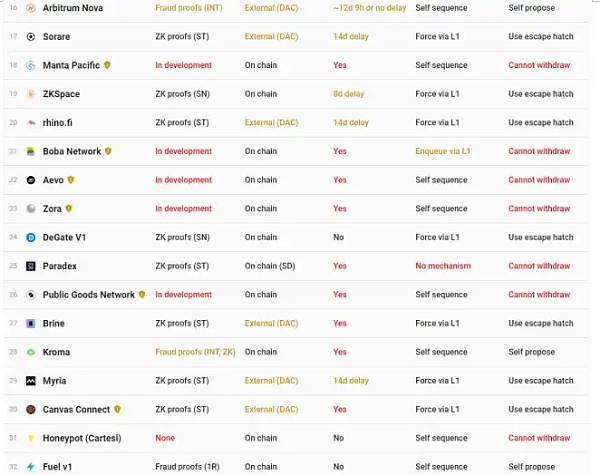This screenshot has height=475, width=600.
Task: Click the Boba Network logo icon
Action: coord(31,152)
